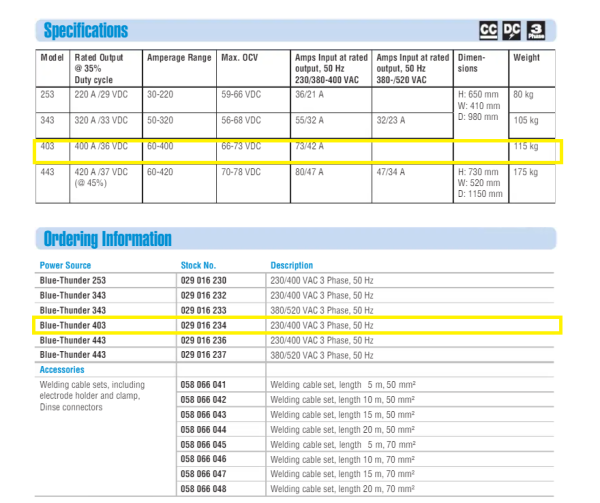Click the Rated Output @ 35% header
The height and width of the screenshot is (503, 600).
pyautogui.click(x=99, y=68)
